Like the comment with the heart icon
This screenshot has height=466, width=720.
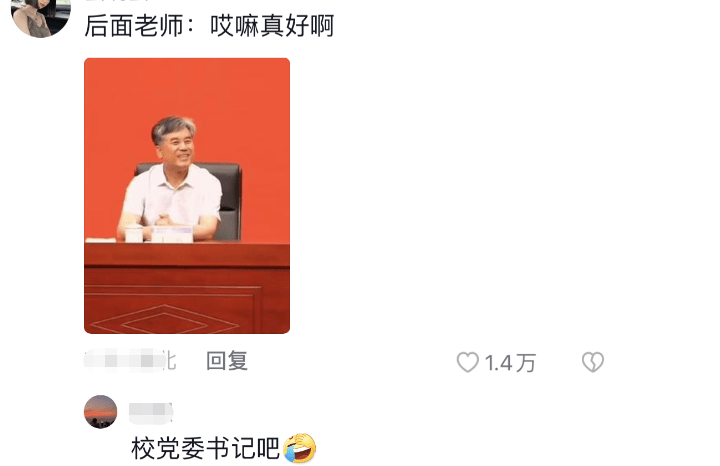[x=467, y=362]
